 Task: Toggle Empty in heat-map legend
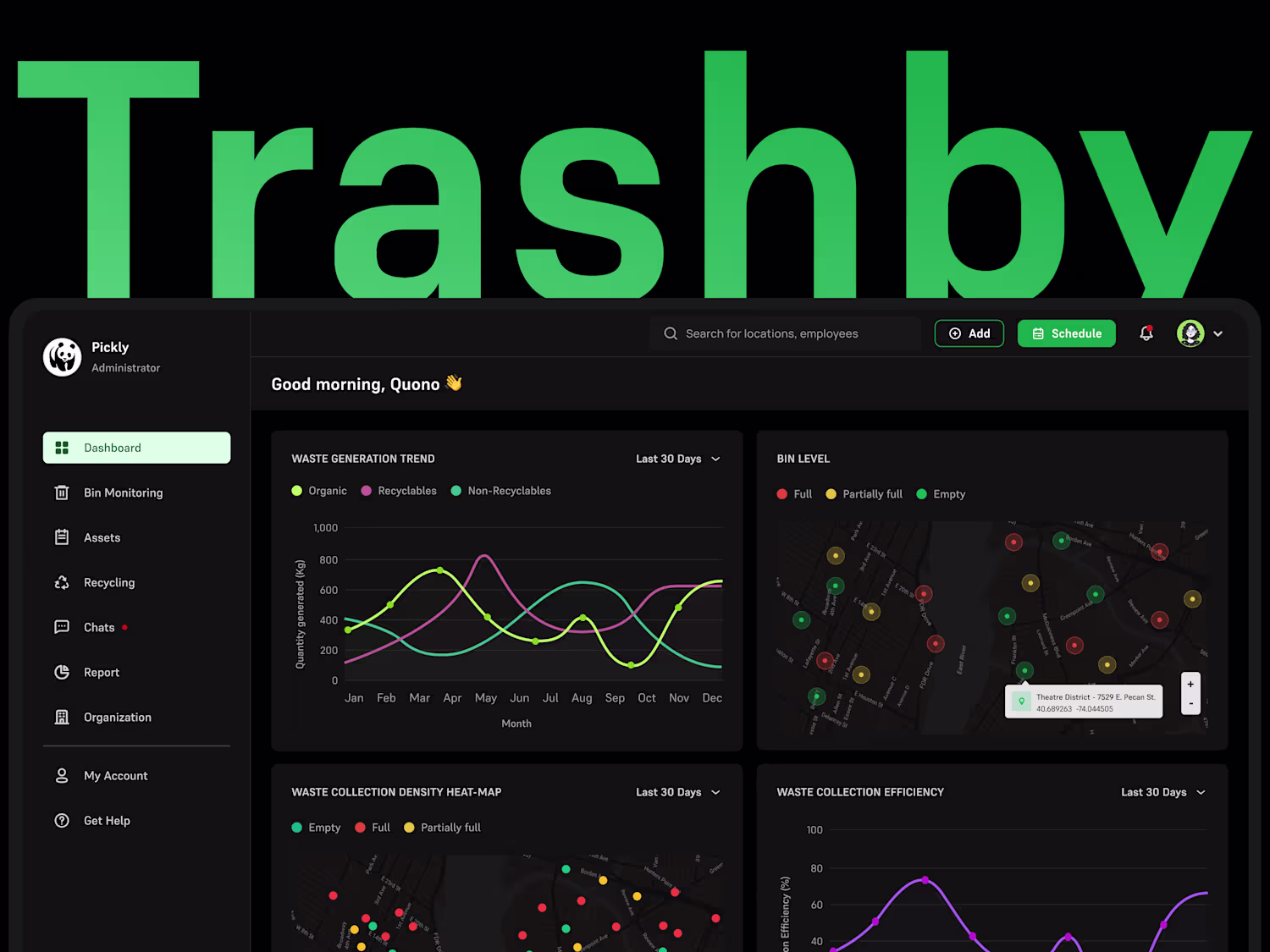pyautogui.click(x=316, y=828)
